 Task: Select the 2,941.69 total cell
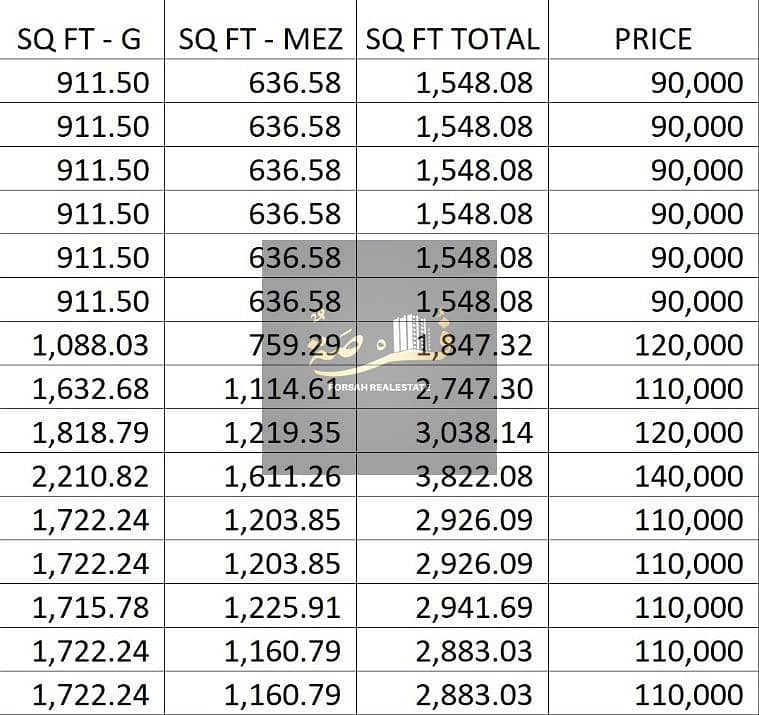click(x=452, y=606)
